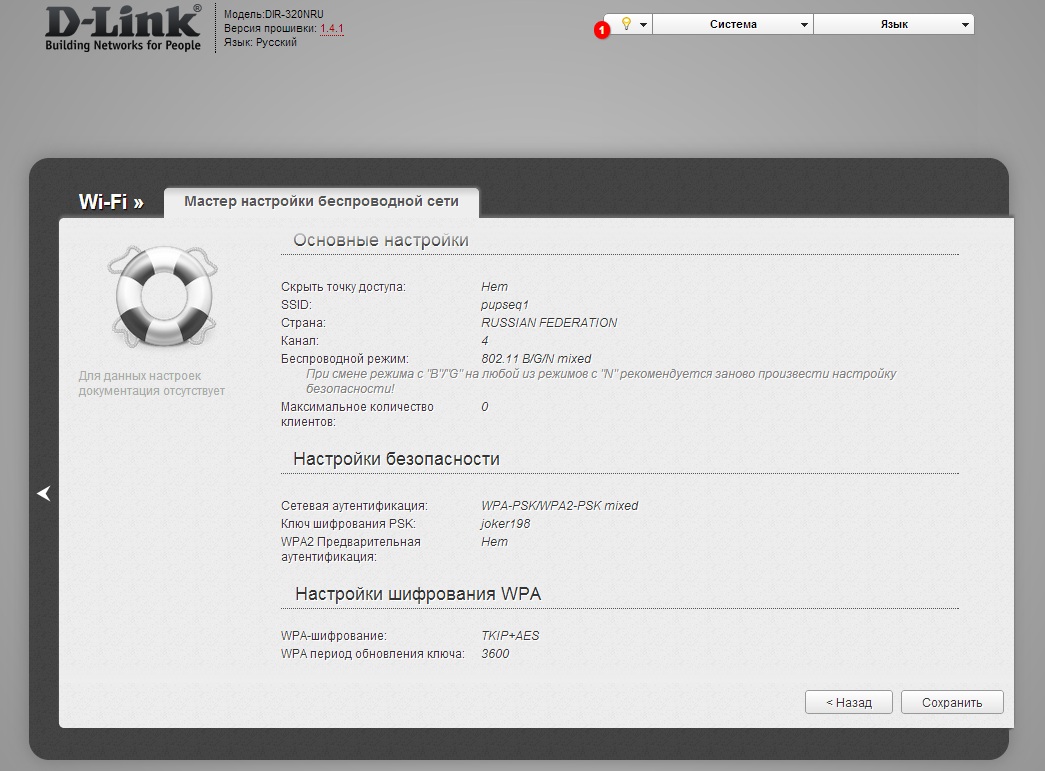Click the Основные настройки section heading

[x=380, y=240]
